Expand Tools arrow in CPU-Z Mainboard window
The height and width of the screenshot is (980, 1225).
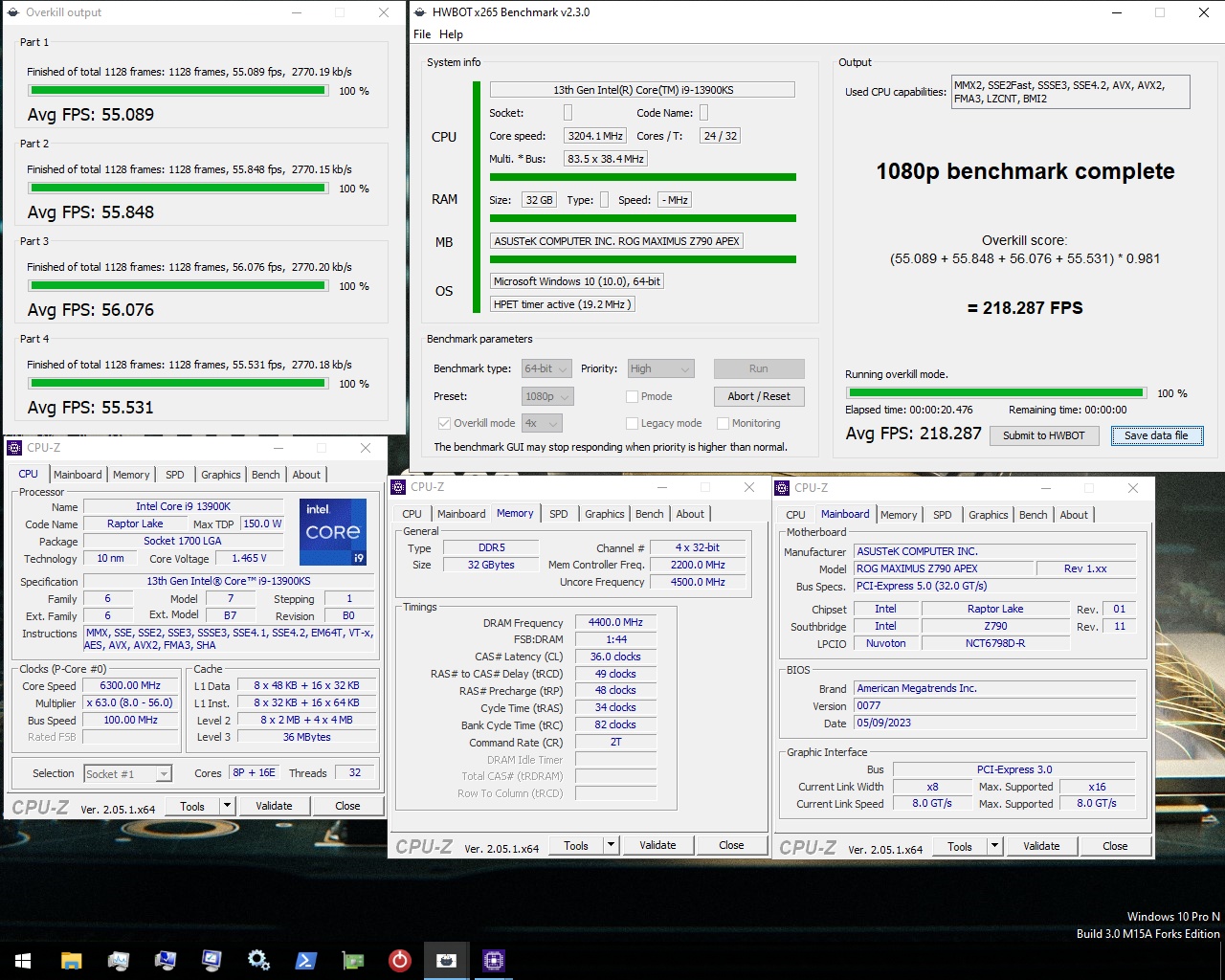click(x=995, y=846)
